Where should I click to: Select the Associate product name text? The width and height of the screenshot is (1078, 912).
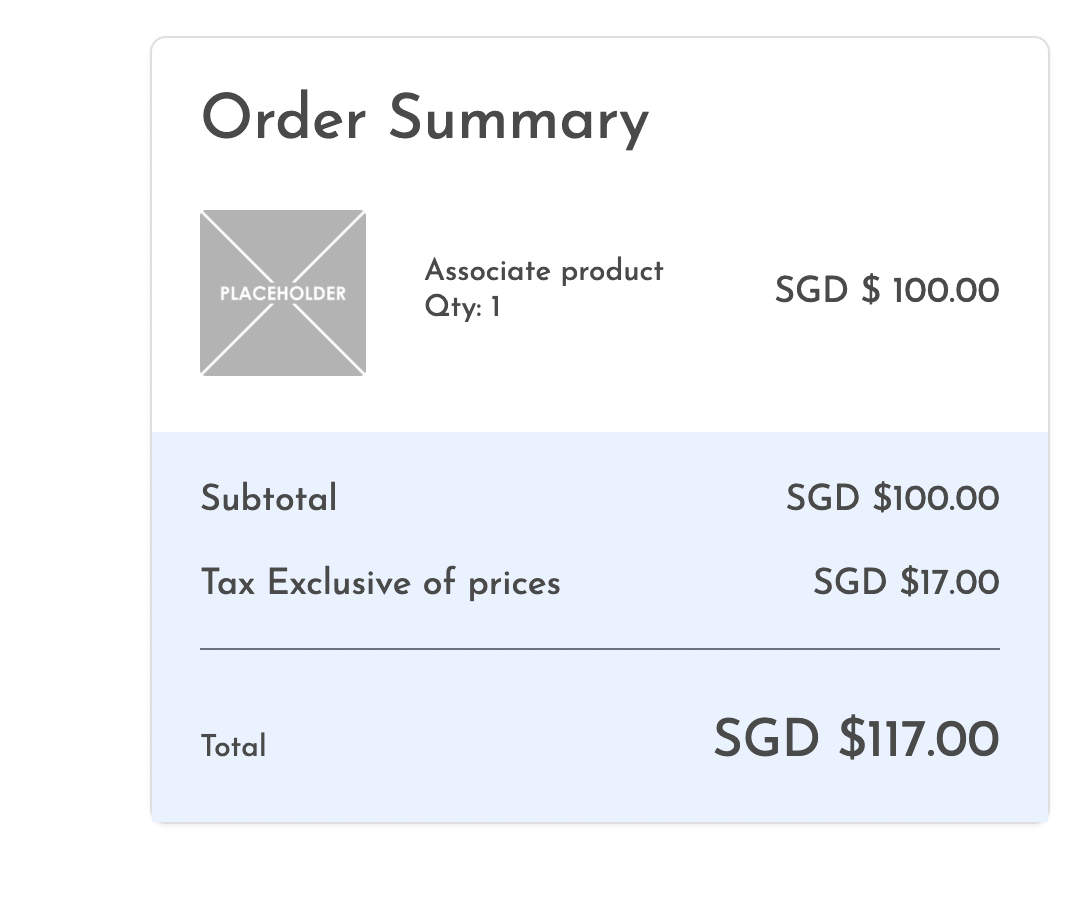tap(543, 271)
